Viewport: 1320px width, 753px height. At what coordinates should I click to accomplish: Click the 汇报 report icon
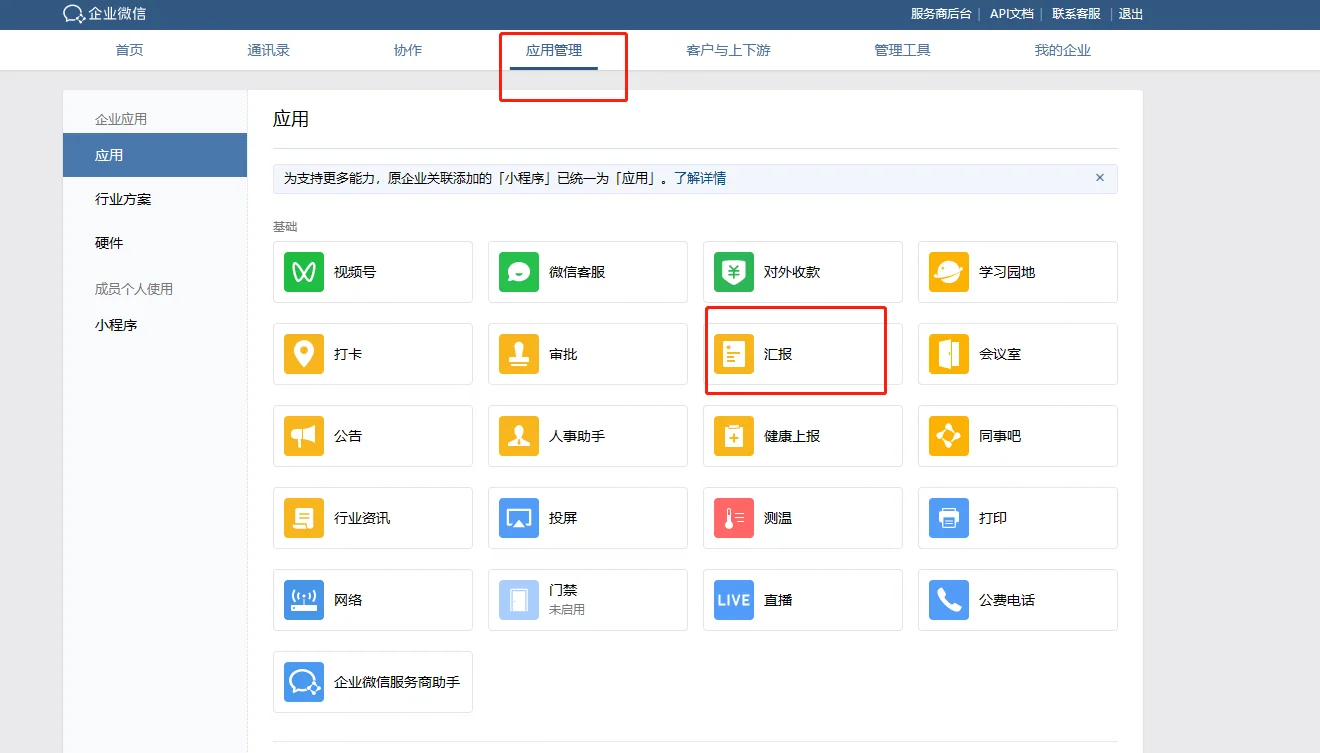734,354
